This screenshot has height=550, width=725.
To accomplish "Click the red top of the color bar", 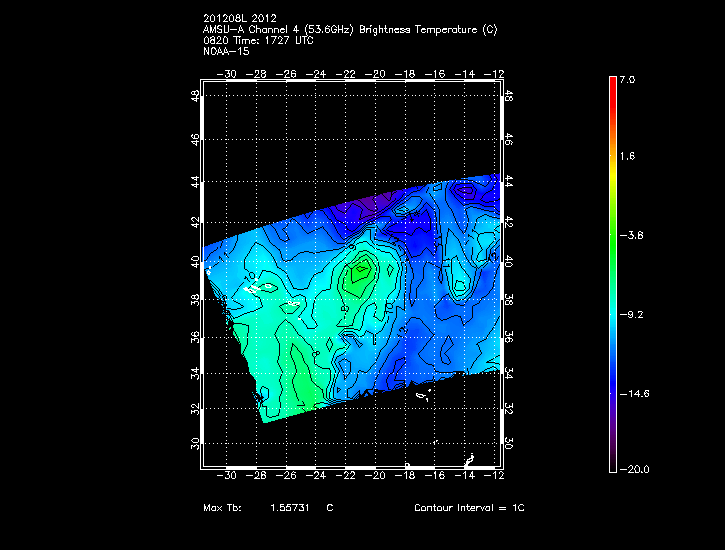I will click(613, 83).
